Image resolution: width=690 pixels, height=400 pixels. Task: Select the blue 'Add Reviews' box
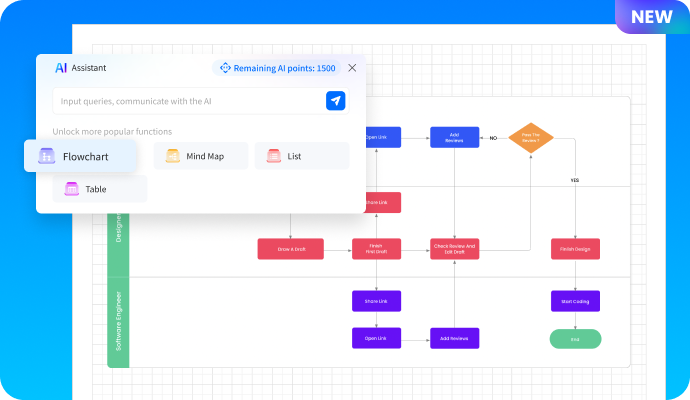click(454, 137)
